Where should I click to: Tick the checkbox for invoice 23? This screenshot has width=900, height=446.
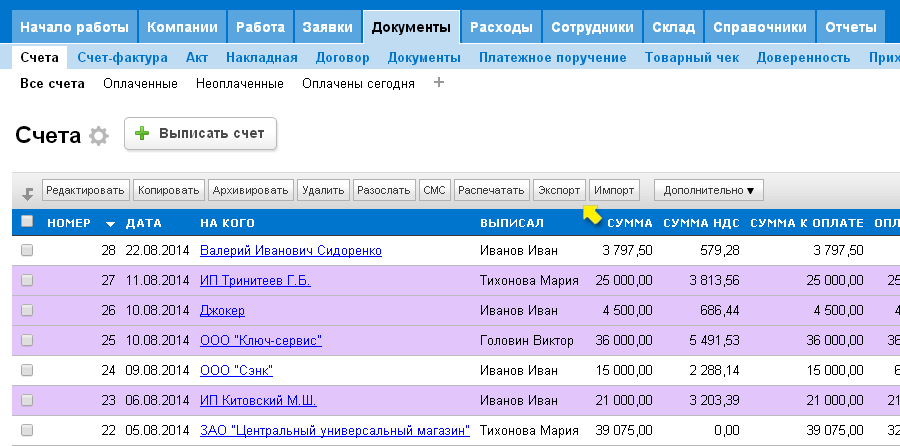click(x=27, y=400)
